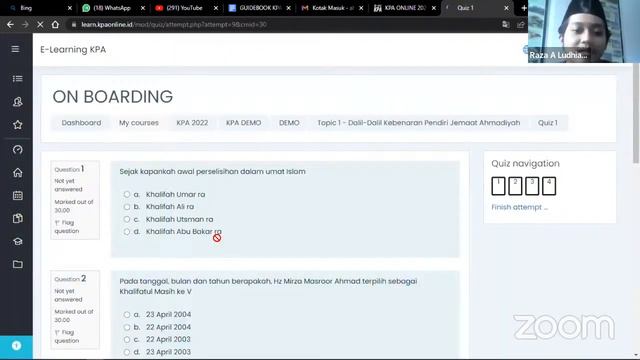Open Dashboard breadcrumb link
The image size is (640, 360).
coord(81,123)
